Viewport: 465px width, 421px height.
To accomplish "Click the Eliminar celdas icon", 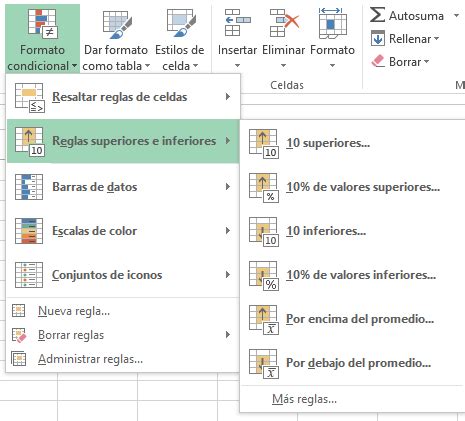I will [284, 23].
